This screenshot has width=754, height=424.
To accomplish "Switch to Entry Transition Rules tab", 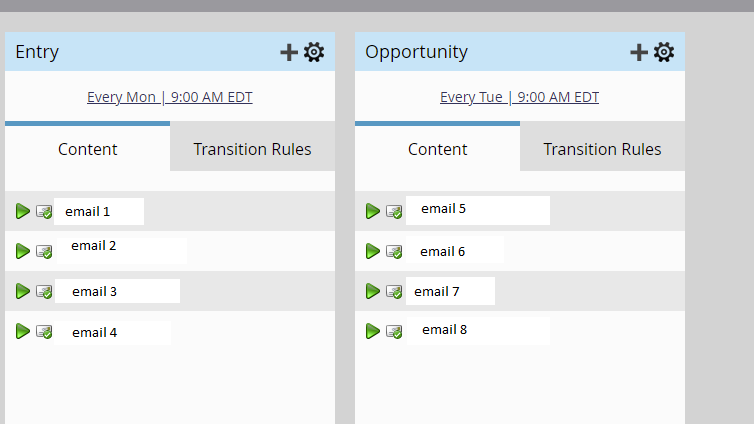I will (252, 147).
